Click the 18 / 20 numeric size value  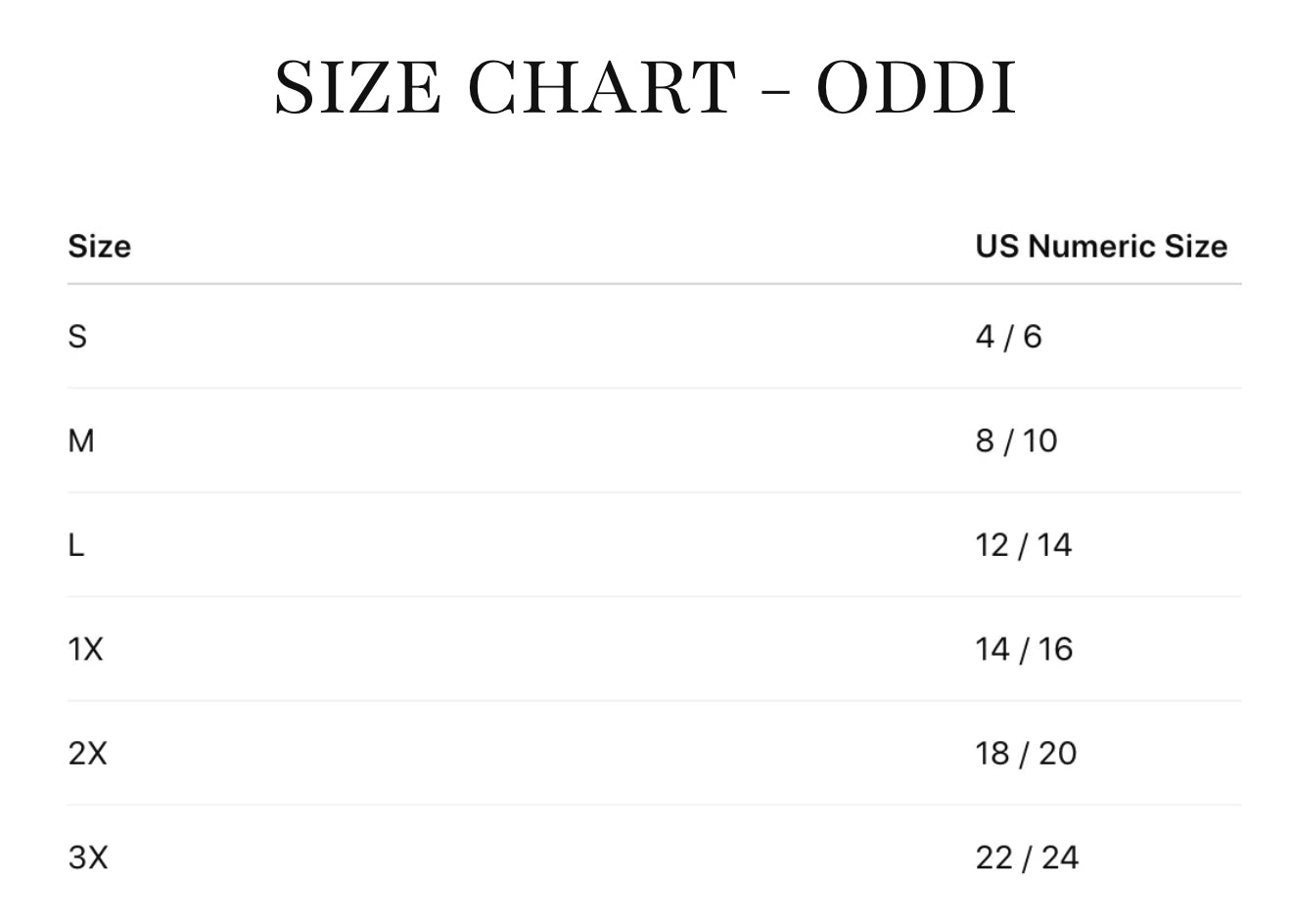pyautogui.click(x=1025, y=754)
